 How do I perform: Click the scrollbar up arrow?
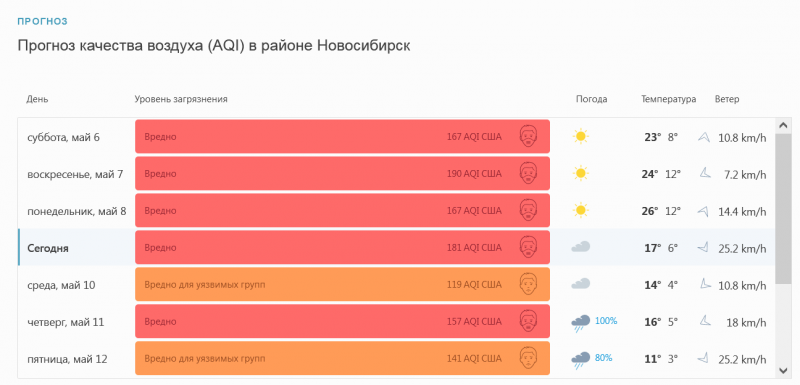click(783, 125)
